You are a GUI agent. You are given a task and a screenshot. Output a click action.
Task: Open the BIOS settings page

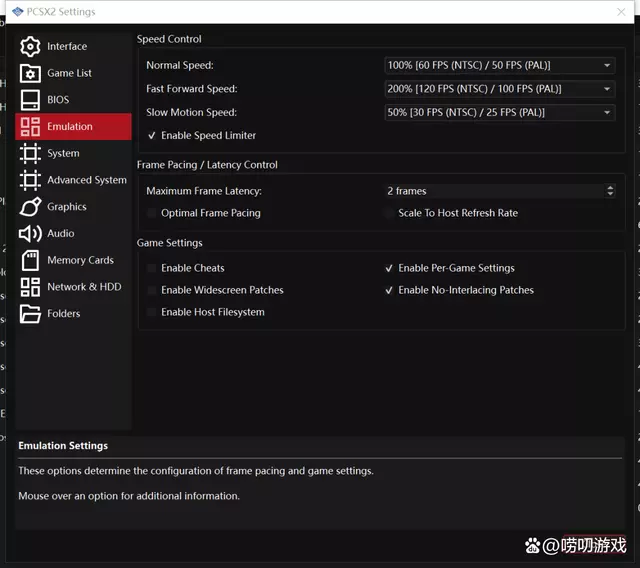pyautogui.click(x=73, y=100)
